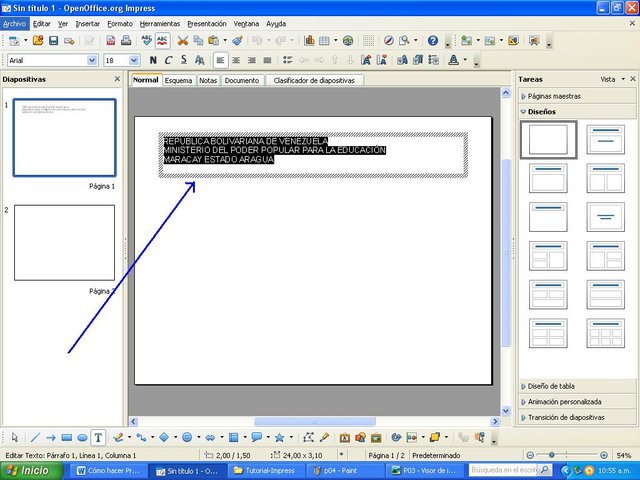The image size is (640, 480).
Task: Click zoom out minus button
Action: pos(530,455)
